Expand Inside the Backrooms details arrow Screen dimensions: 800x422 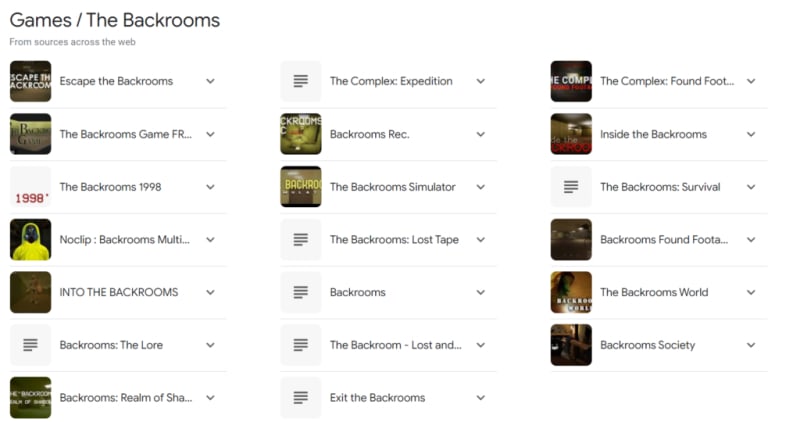(751, 134)
